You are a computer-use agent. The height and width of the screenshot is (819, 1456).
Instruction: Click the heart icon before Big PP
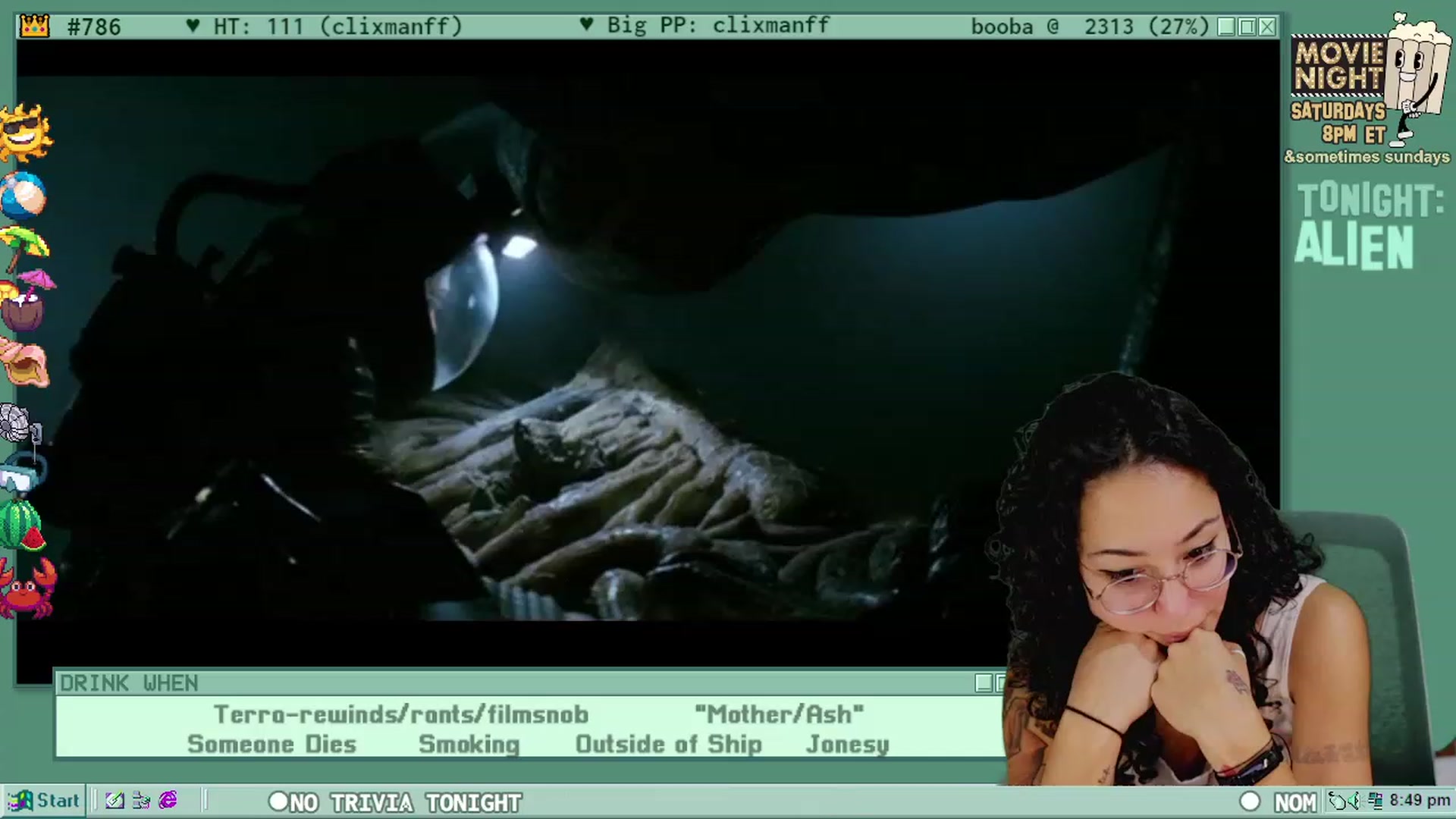(586, 24)
